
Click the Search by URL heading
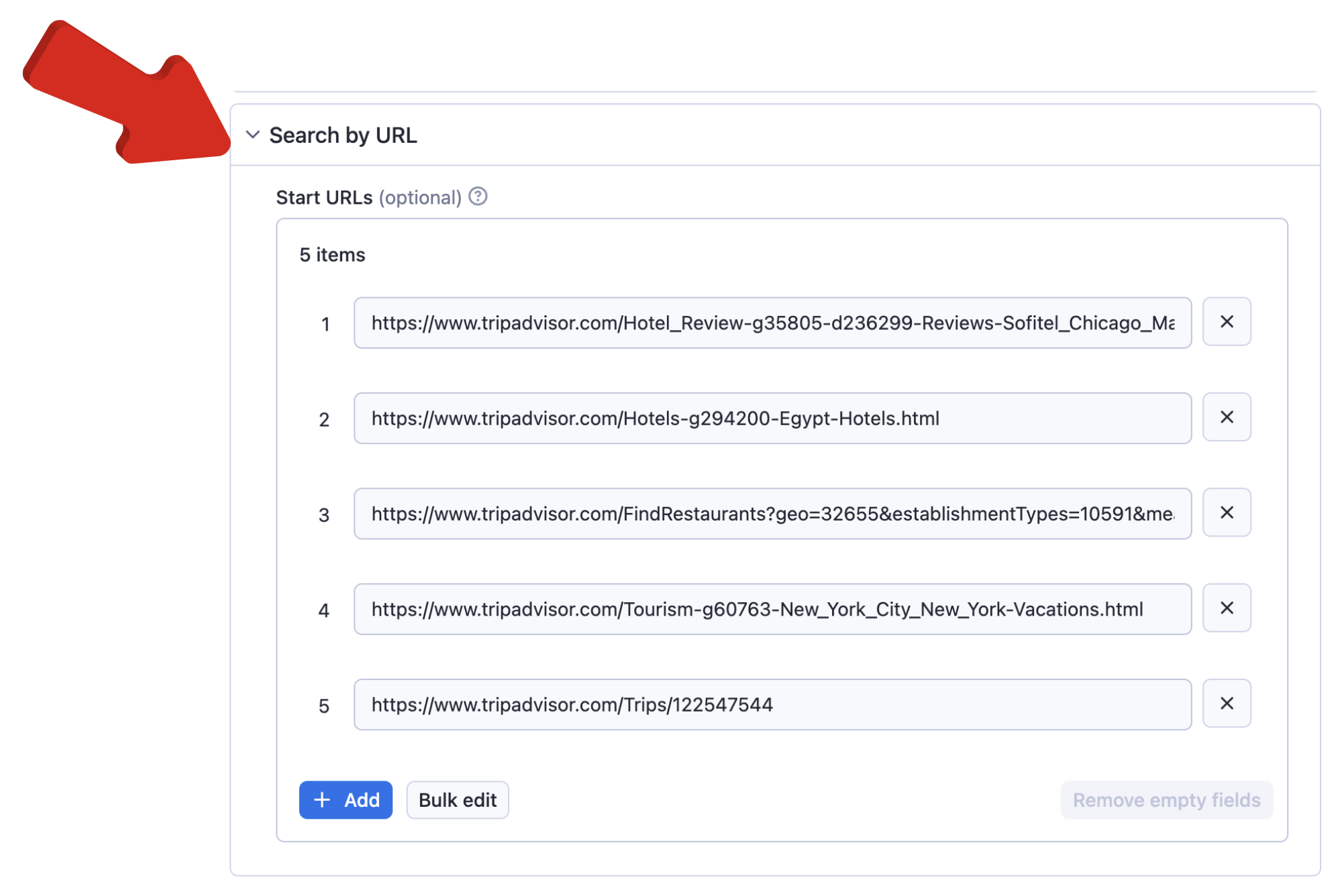(343, 135)
